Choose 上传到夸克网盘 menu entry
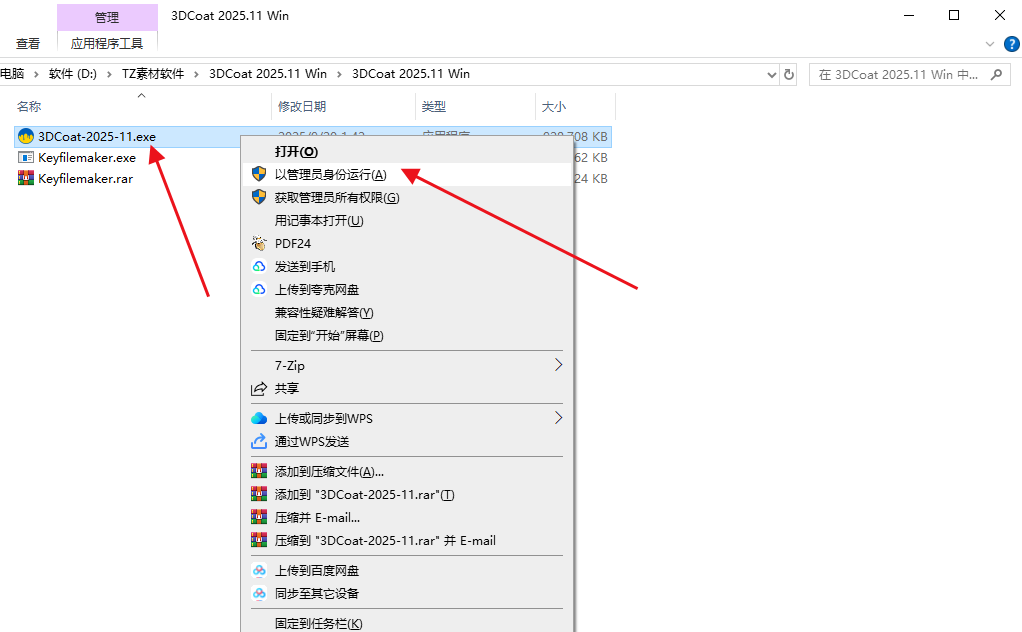 pyautogui.click(x=407, y=289)
